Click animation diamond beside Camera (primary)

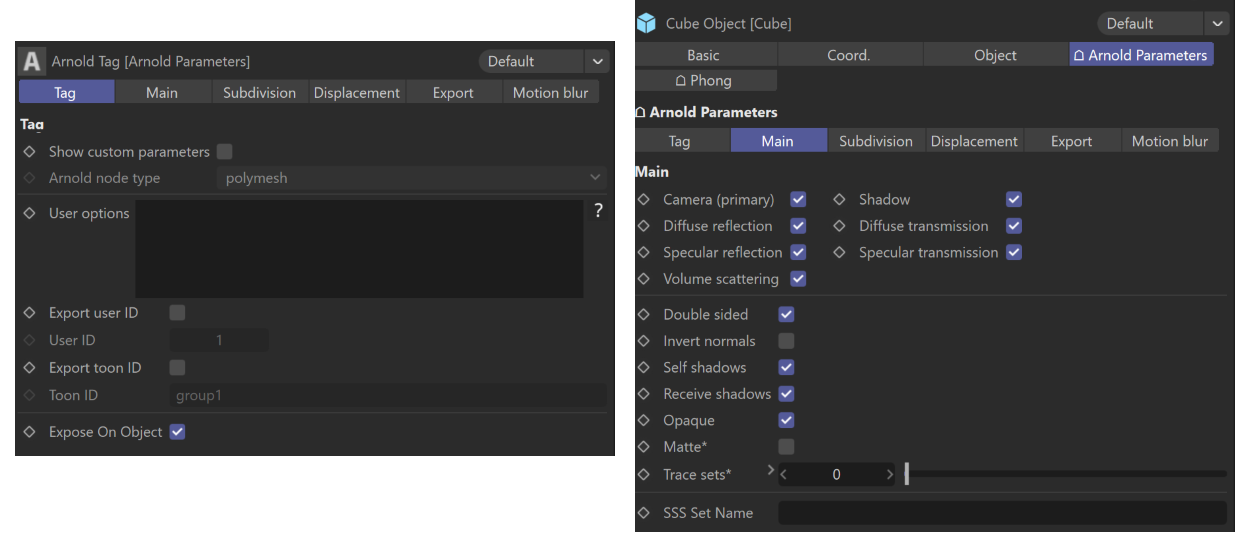tap(643, 199)
